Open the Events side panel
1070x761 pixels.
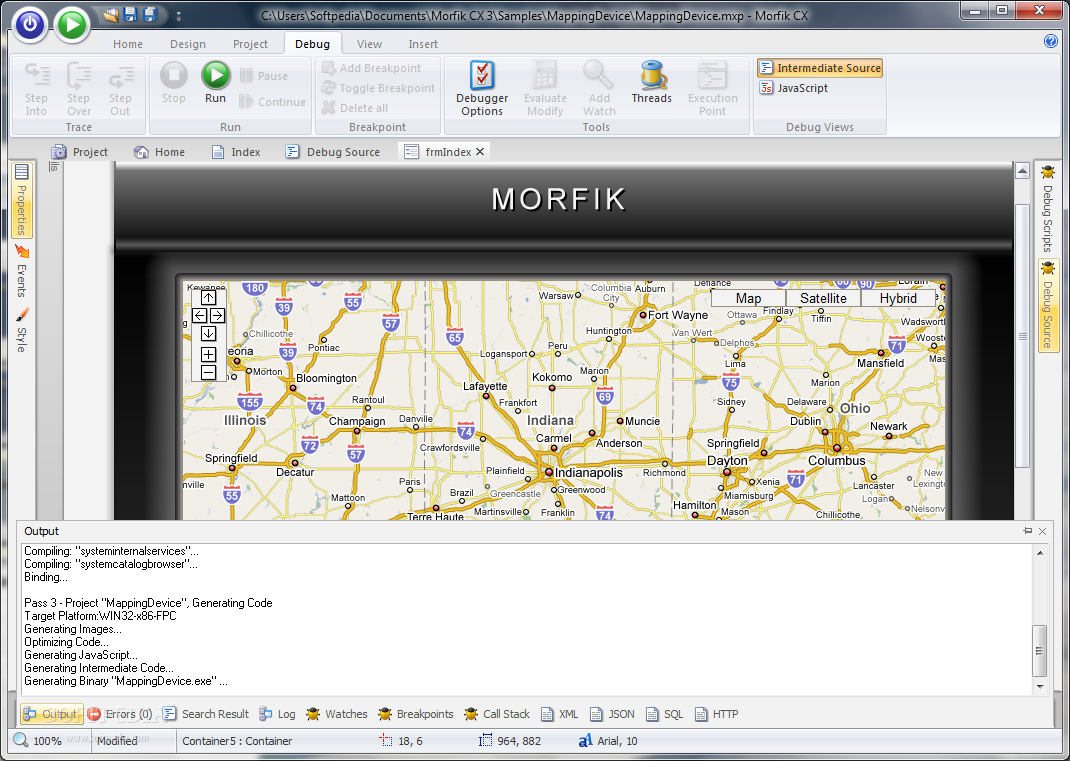[x=22, y=270]
